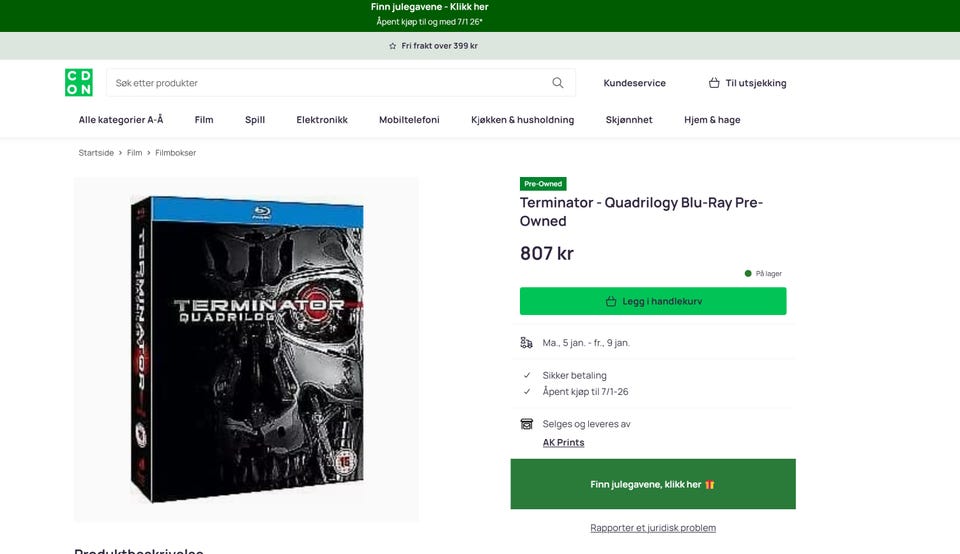
Task: Click the delivery truck icon
Action: tap(526, 343)
